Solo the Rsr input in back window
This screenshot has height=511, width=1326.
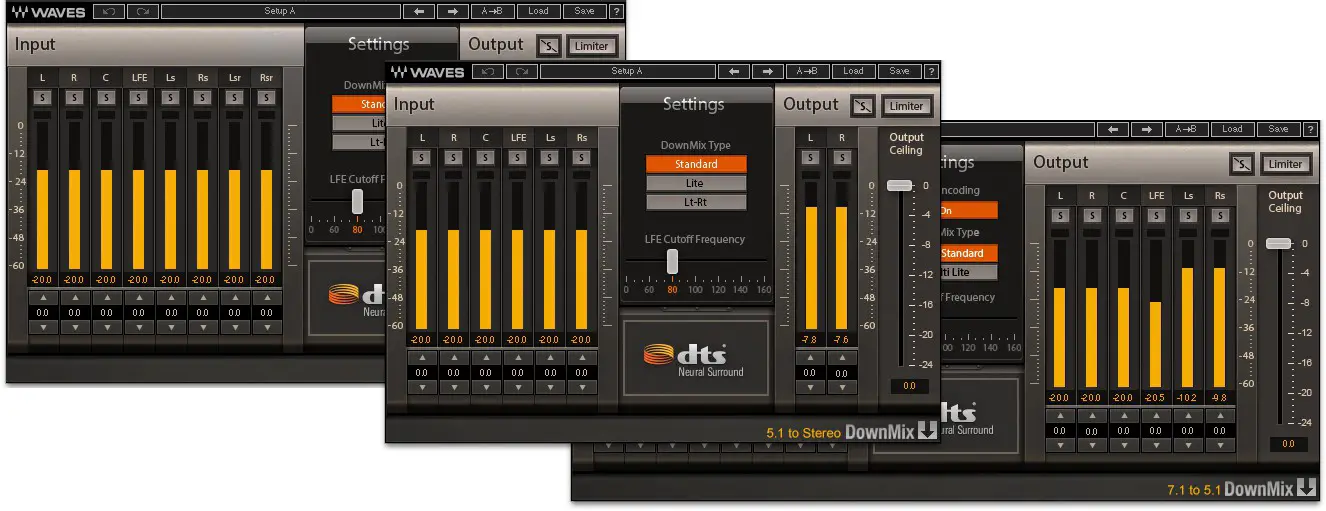266,98
